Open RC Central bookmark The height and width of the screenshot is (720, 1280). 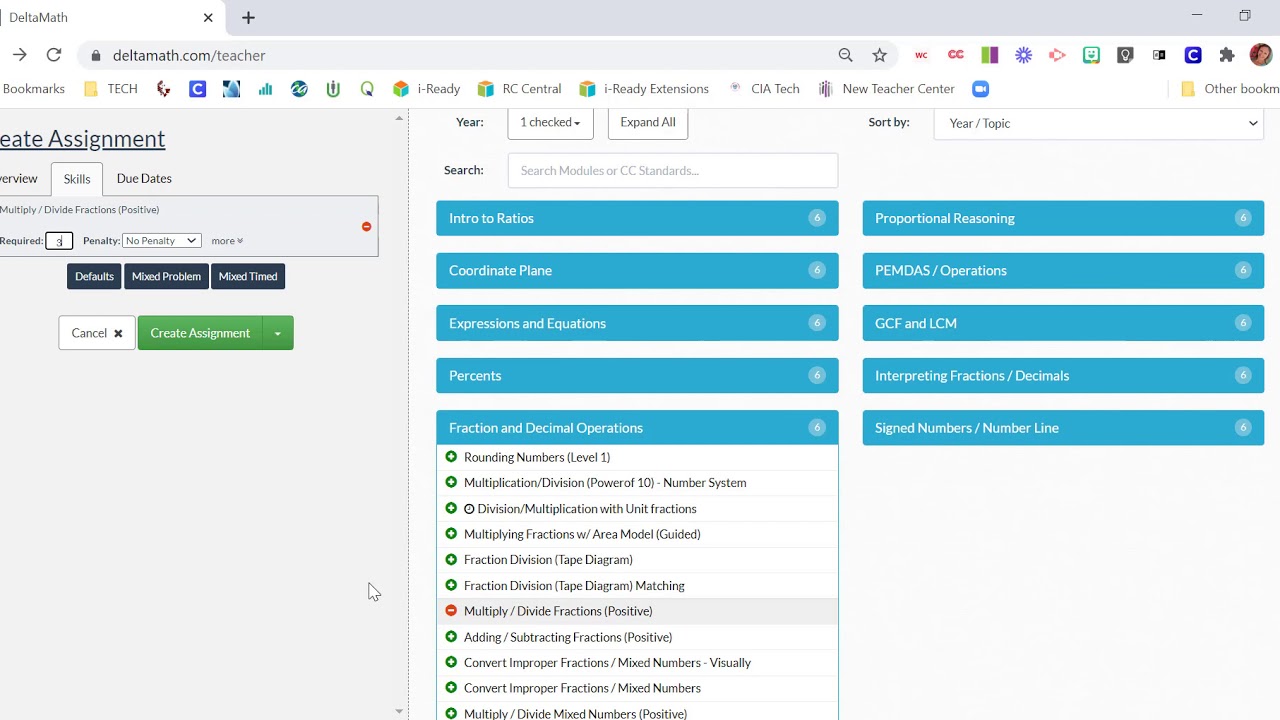coord(520,89)
